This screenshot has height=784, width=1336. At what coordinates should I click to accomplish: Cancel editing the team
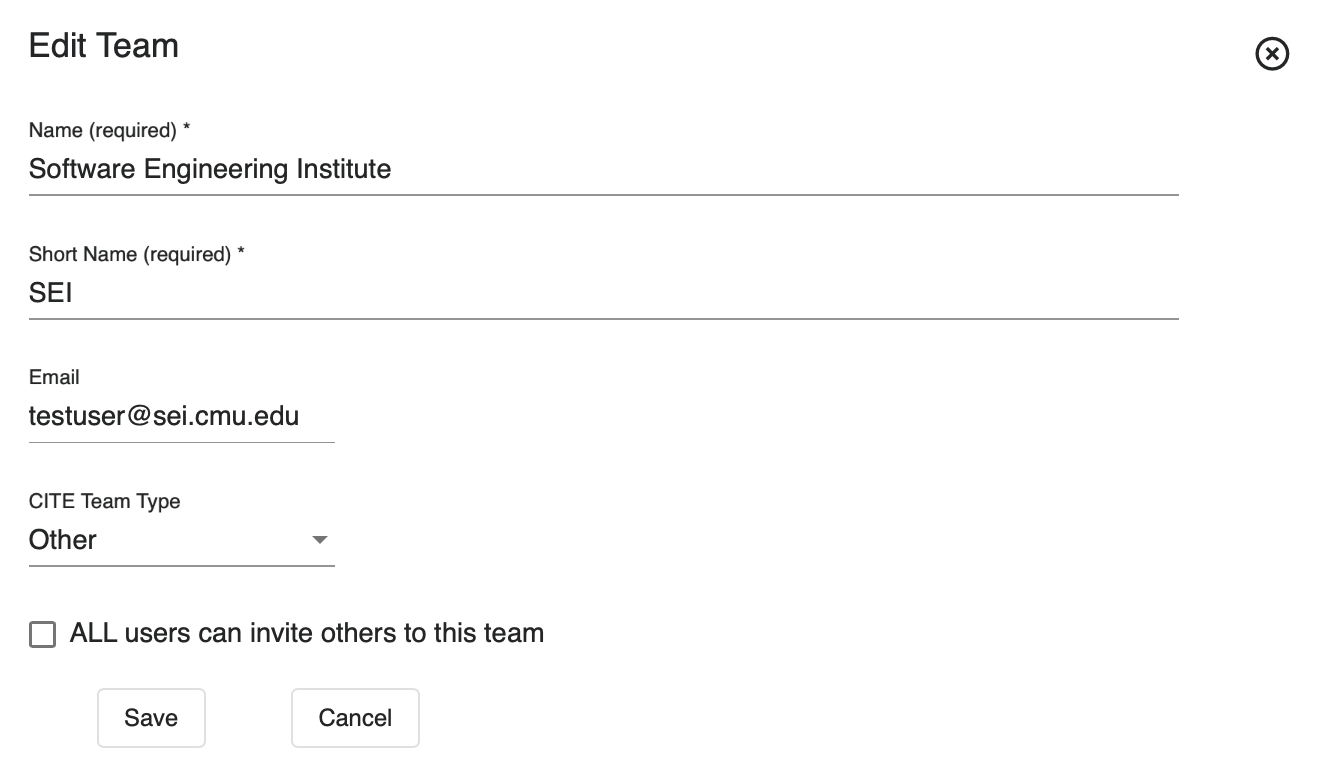pos(355,717)
